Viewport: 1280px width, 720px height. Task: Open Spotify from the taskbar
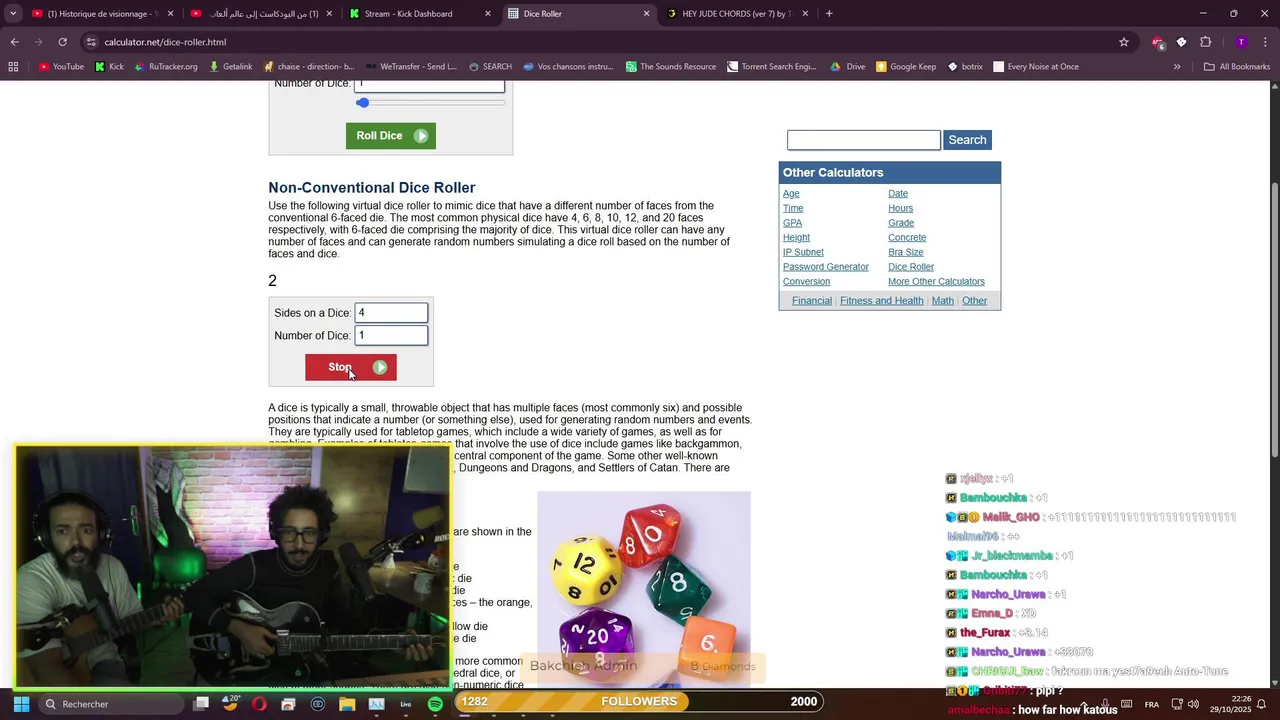coord(435,704)
